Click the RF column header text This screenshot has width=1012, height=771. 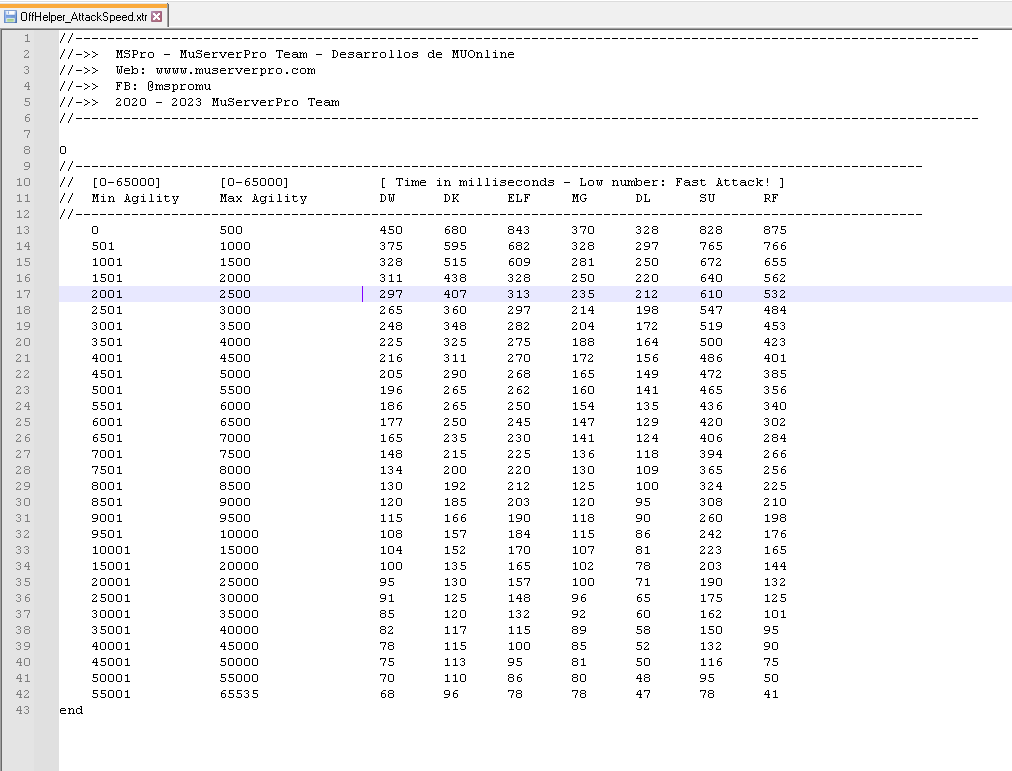click(x=771, y=198)
